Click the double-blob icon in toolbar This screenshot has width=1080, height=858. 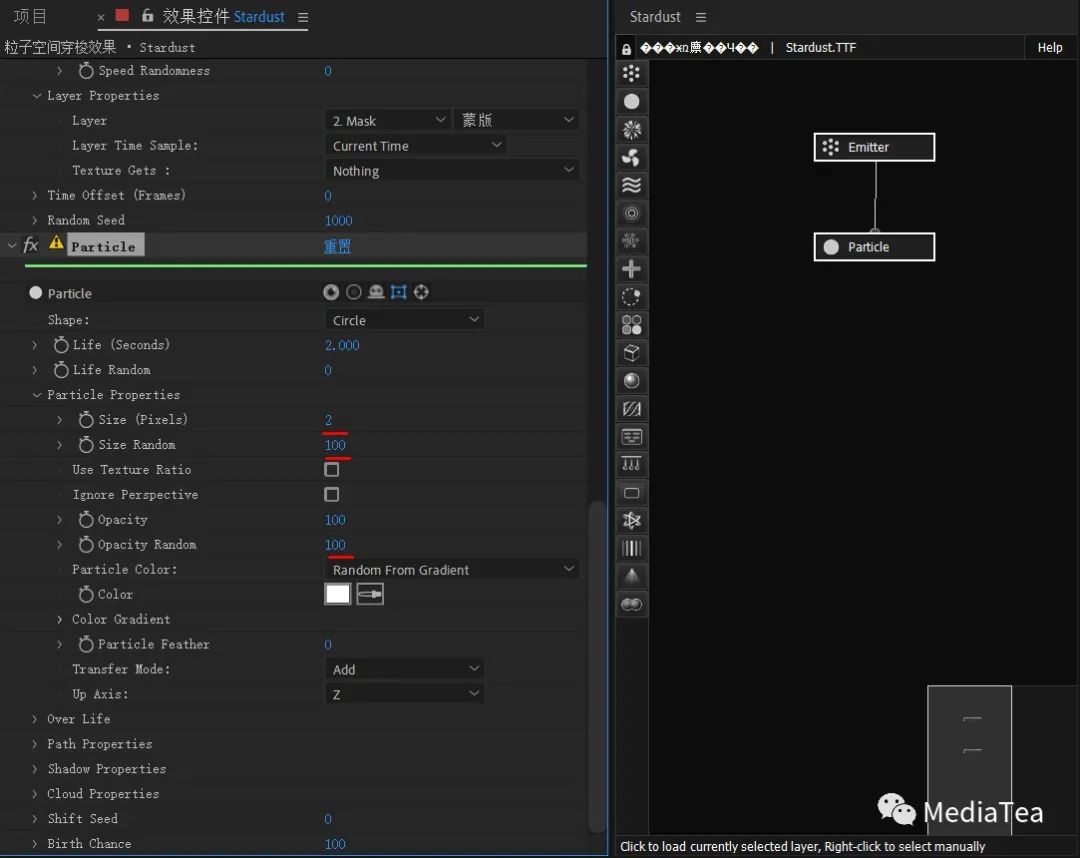pyautogui.click(x=631, y=605)
